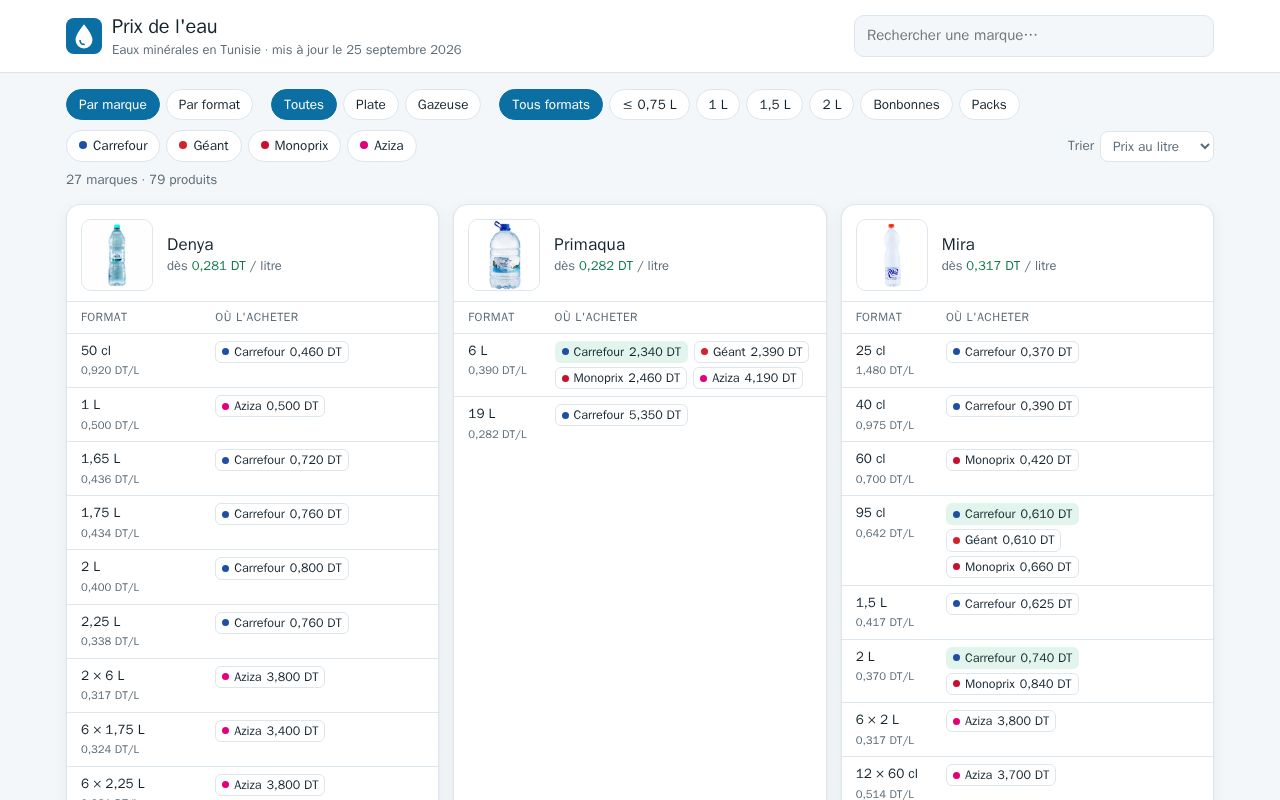The image size is (1280, 800).
Task: Open the Primaqua jug thumbnail
Action: click(x=504, y=255)
